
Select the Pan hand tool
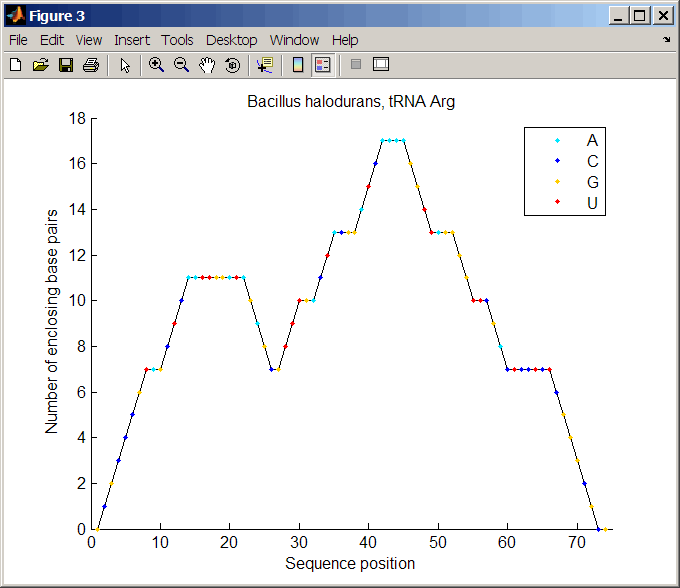pyautogui.click(x=207, y=65)
